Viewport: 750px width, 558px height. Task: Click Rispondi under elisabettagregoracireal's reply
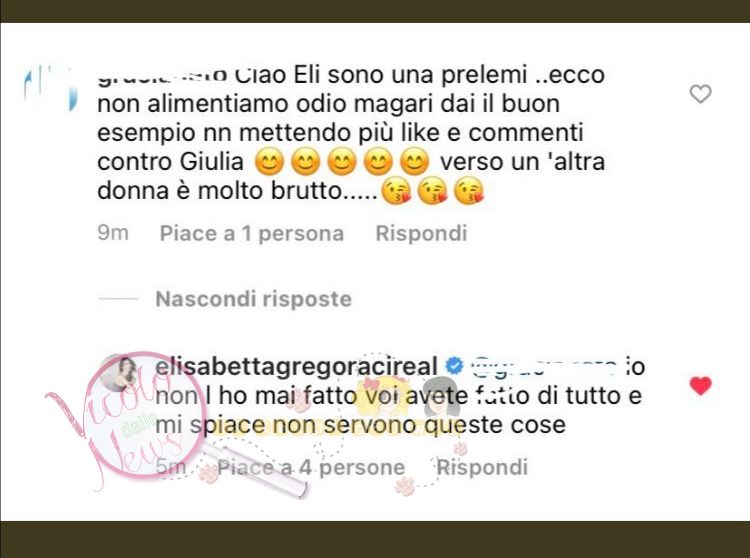coord(482,467)
